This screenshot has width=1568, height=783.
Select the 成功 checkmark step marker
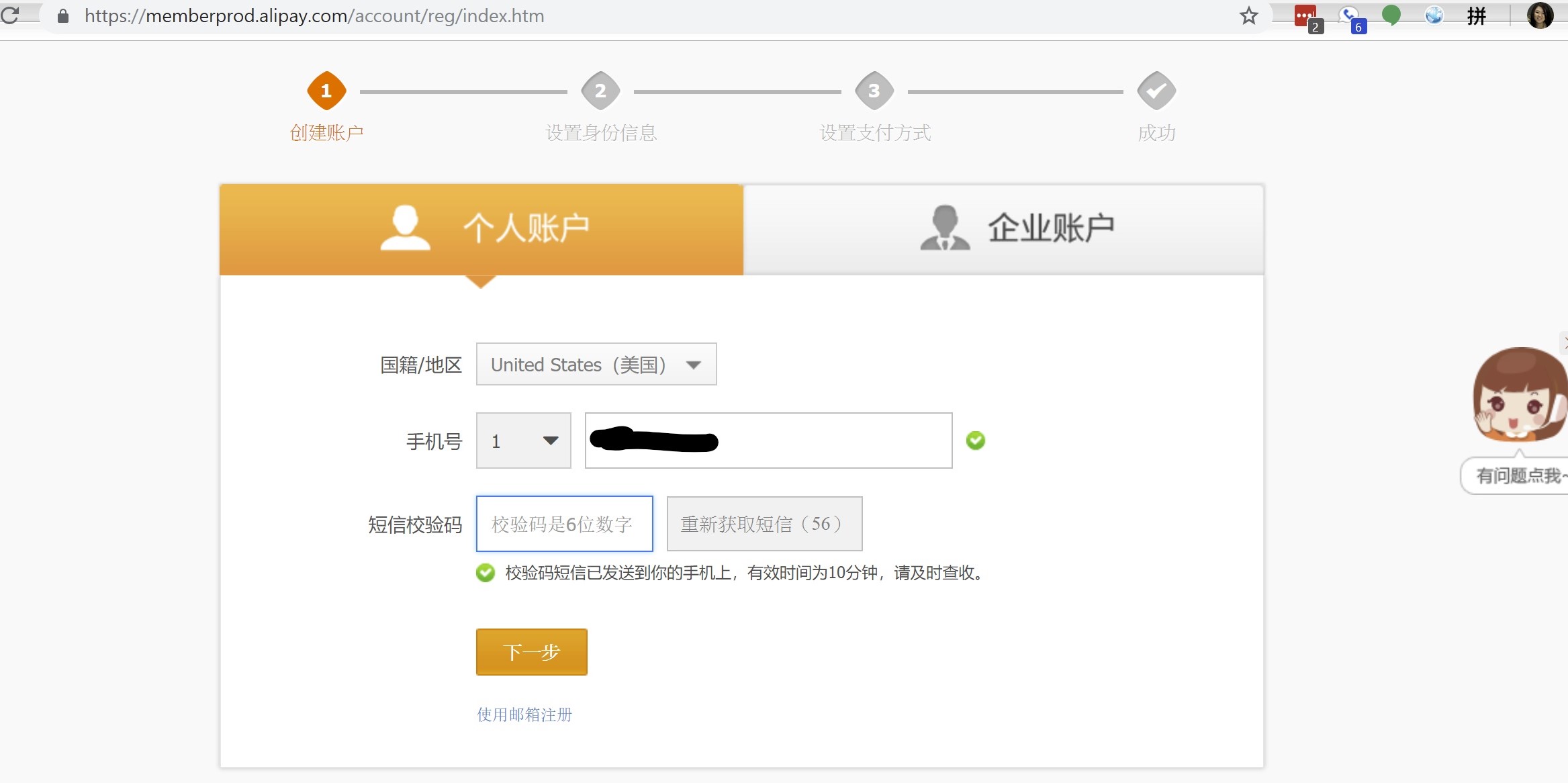point(1156,91)
